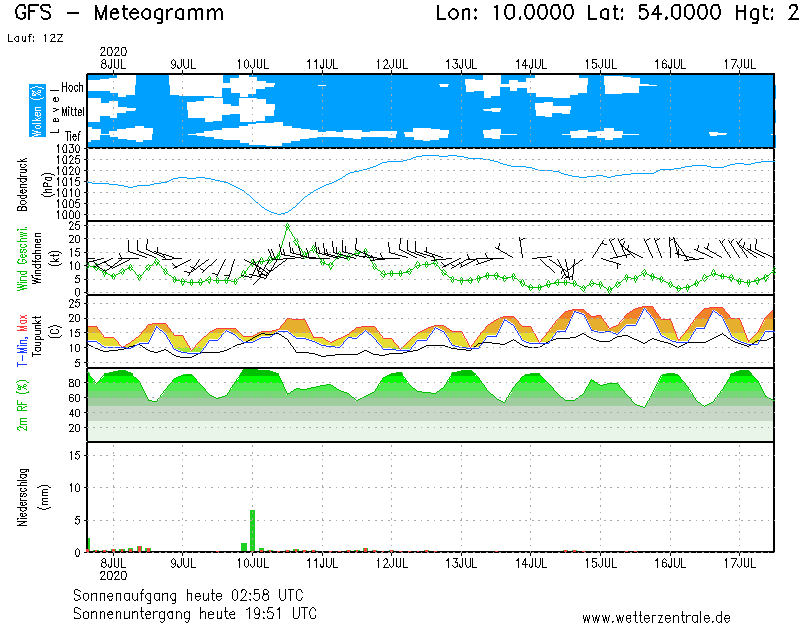Select the 13JUL marker on bottom axis
800x625 pixels.
click(461, 564)
